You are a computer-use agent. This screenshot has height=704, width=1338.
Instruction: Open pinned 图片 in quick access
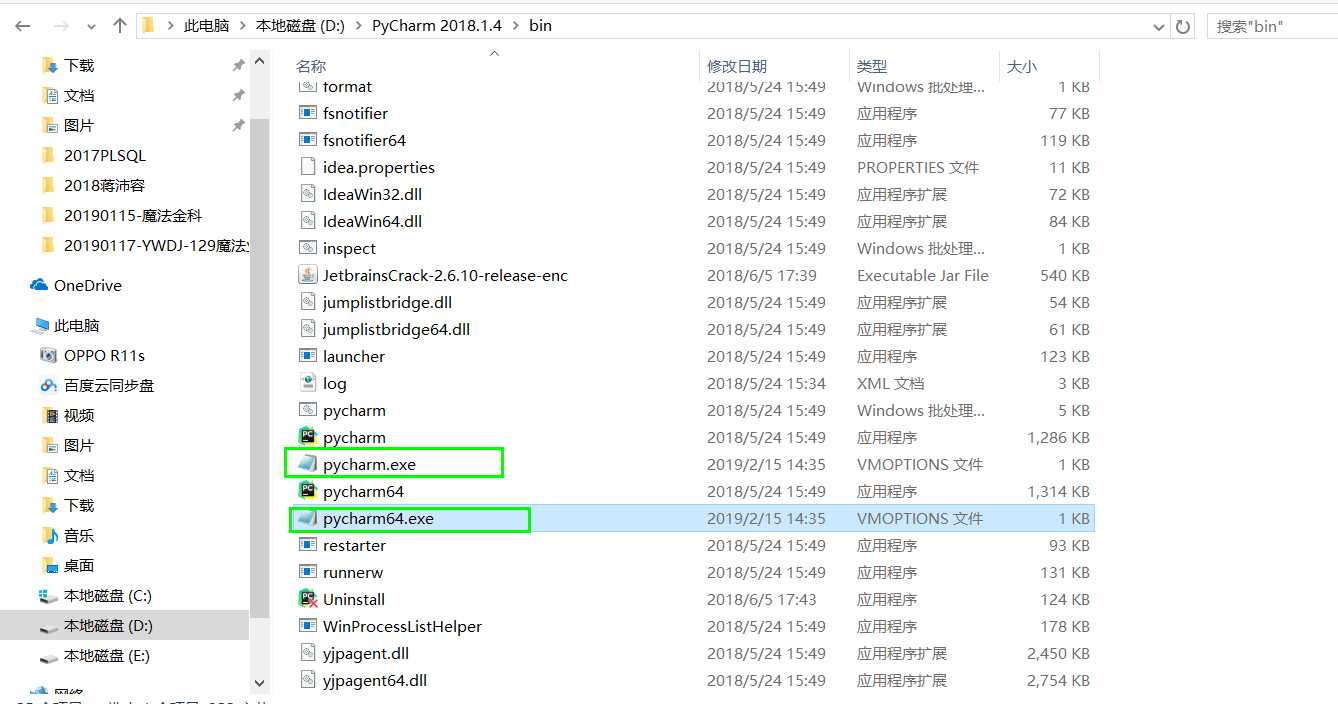point(79,125)
